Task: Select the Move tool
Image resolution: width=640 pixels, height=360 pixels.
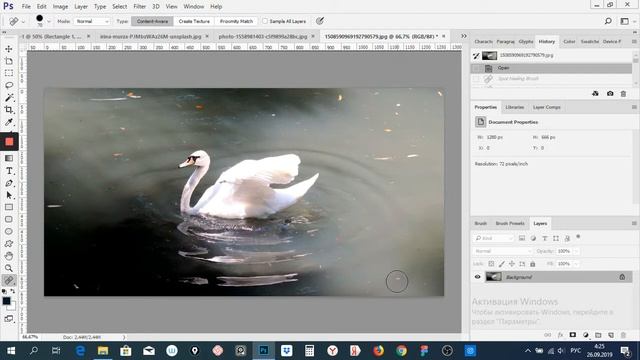Action: pos(9,49)
